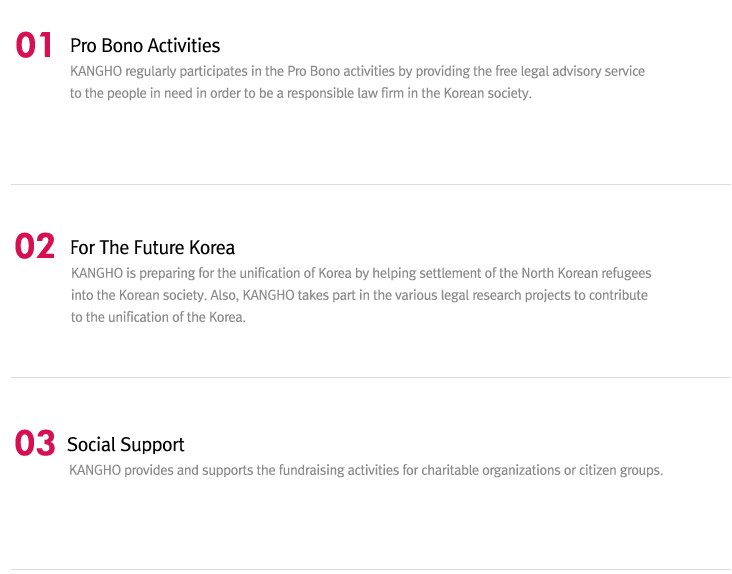Click the red 01 number
The width and height of the screenshot is (732, 574).
point(34,45)
